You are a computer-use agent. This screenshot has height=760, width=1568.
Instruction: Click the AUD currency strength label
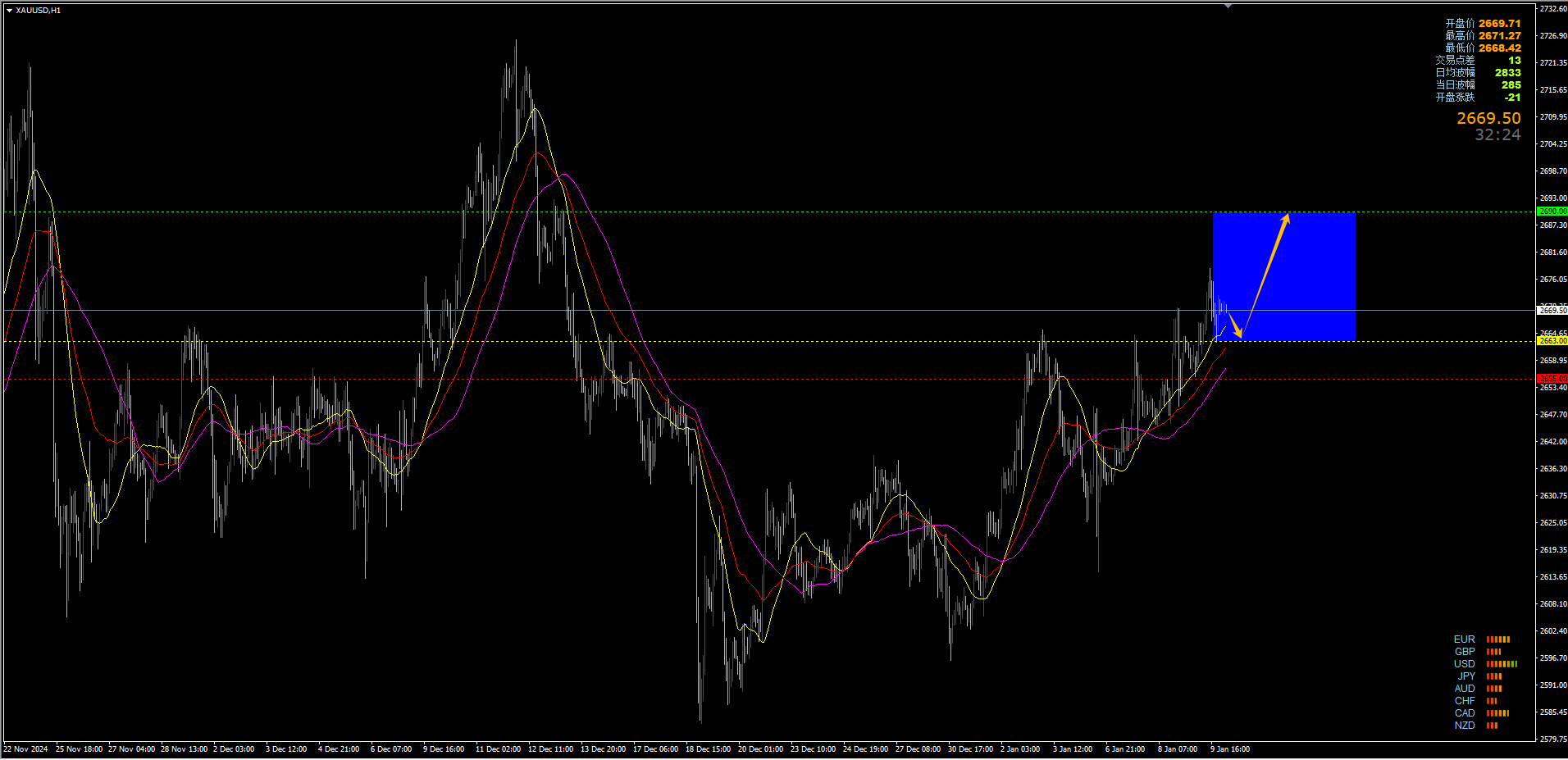(x=1465, y=689)
